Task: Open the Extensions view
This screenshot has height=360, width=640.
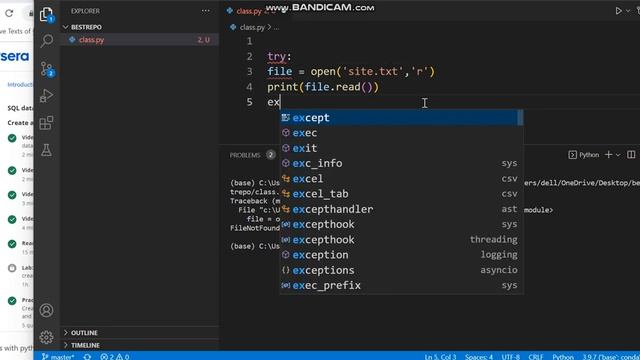Action: 47,123
